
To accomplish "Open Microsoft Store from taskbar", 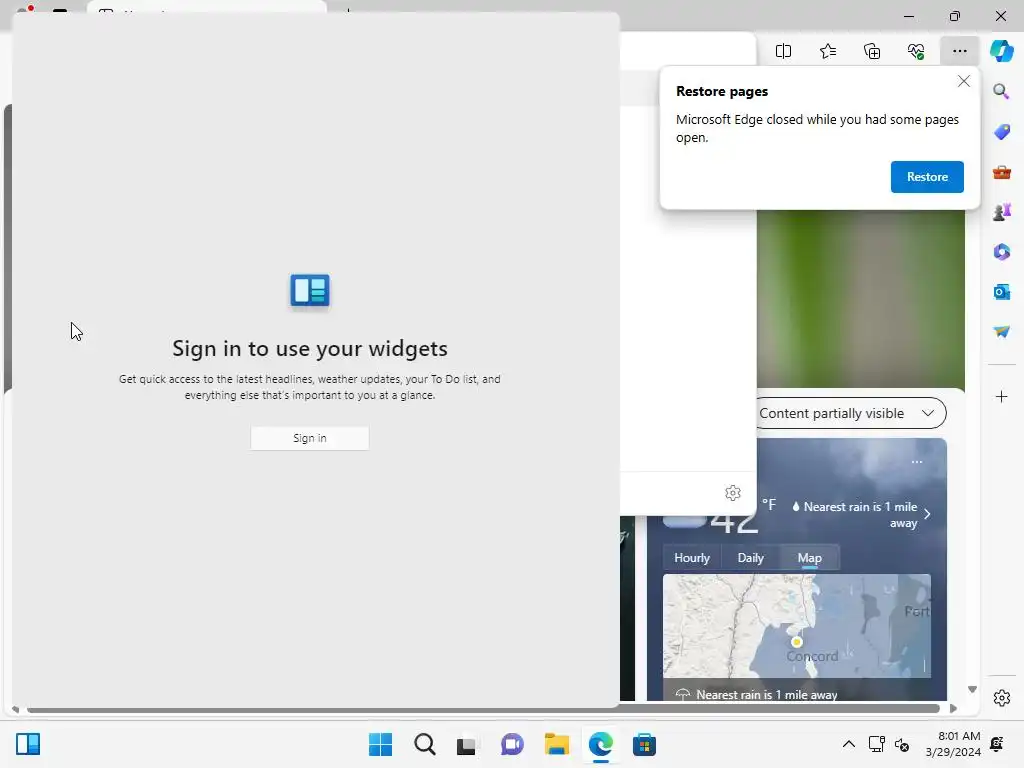I will [x=644, y=744].
